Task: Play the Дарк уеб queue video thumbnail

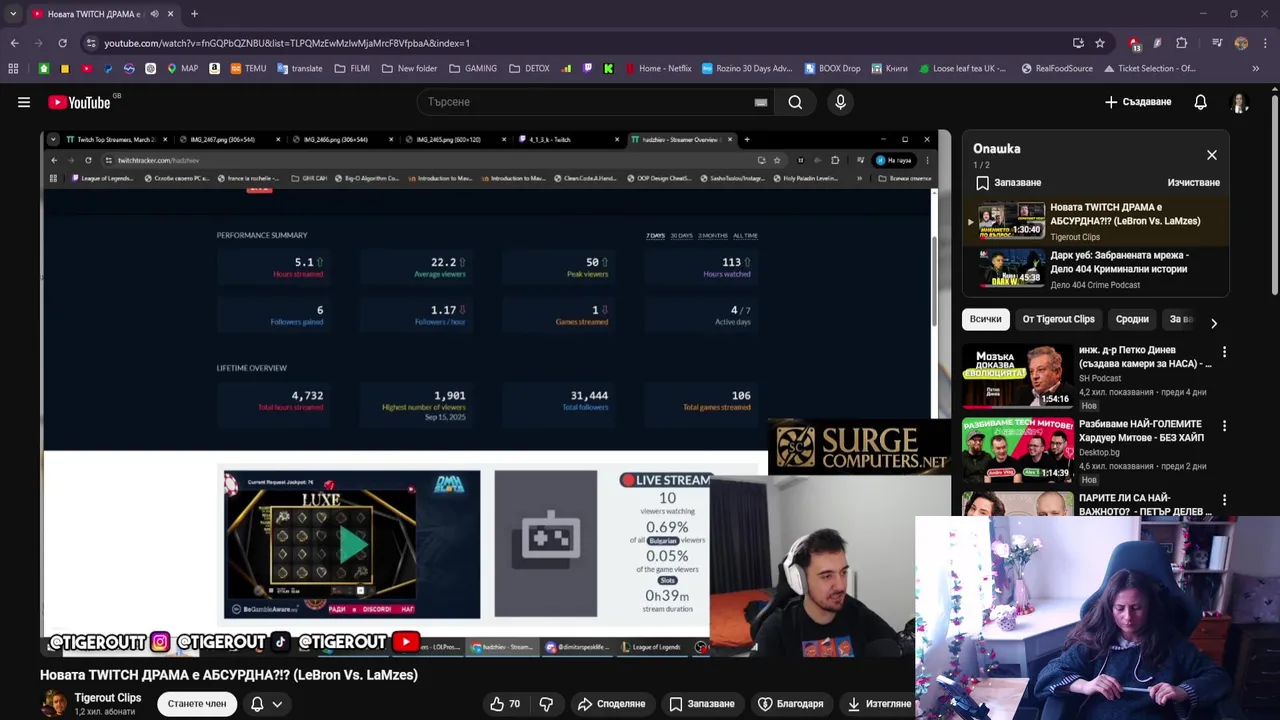Action: coord(1011,268)
